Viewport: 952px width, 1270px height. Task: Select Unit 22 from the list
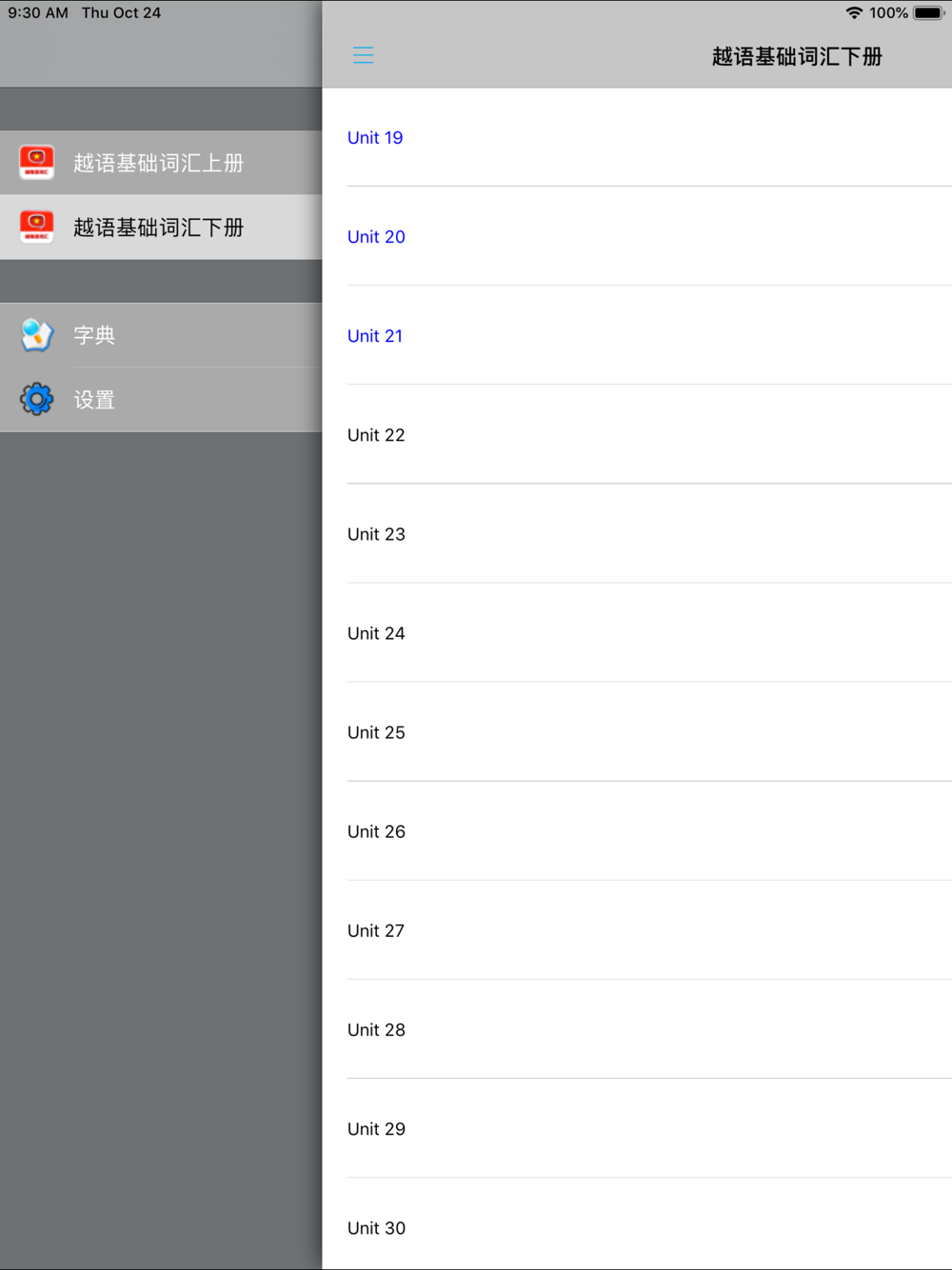[x=637, y=434]
